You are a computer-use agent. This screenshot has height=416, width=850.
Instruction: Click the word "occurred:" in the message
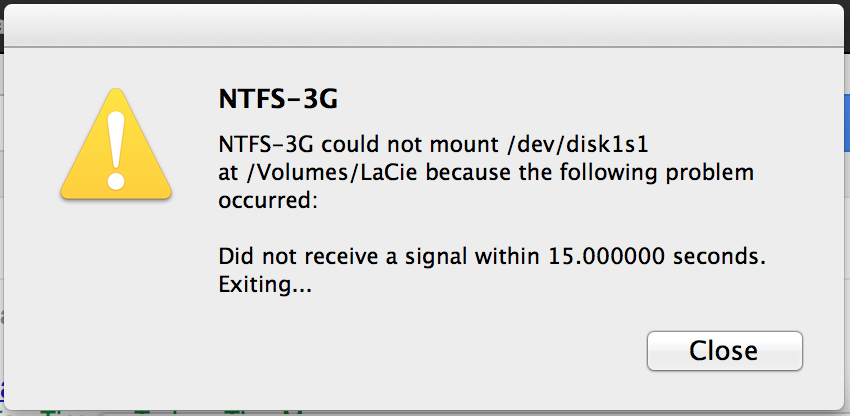pos(267,201)
